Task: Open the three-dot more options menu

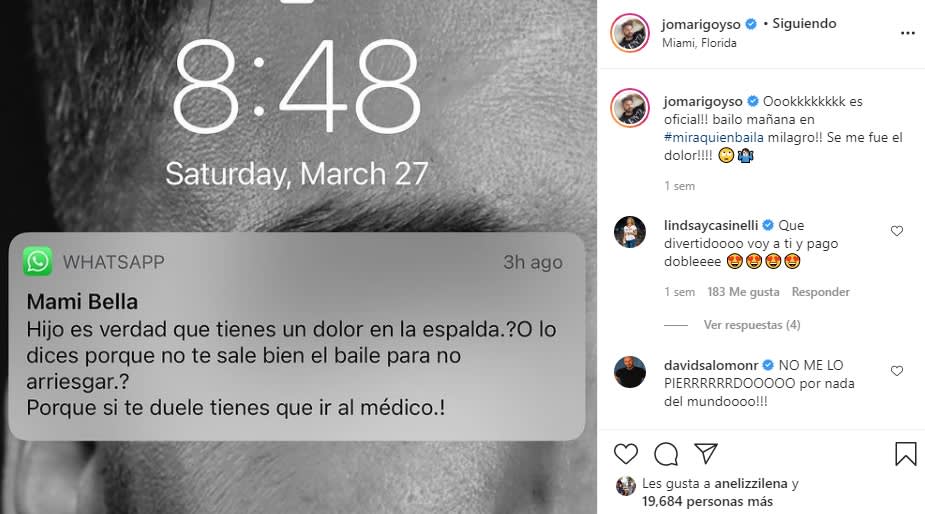Action: click(908, 33)
